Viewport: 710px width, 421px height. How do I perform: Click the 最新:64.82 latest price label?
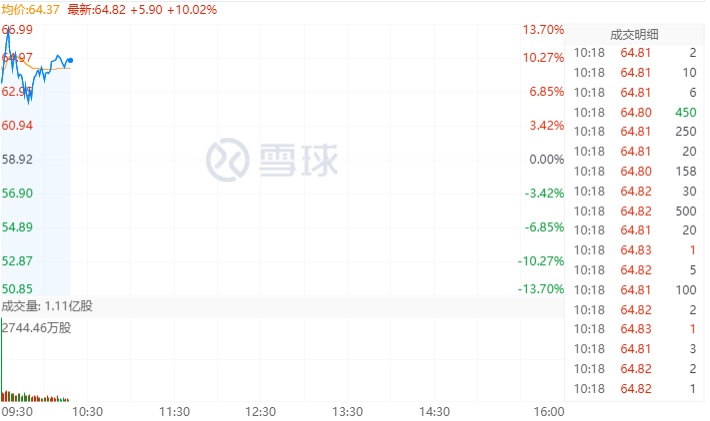tap(97, 10)
